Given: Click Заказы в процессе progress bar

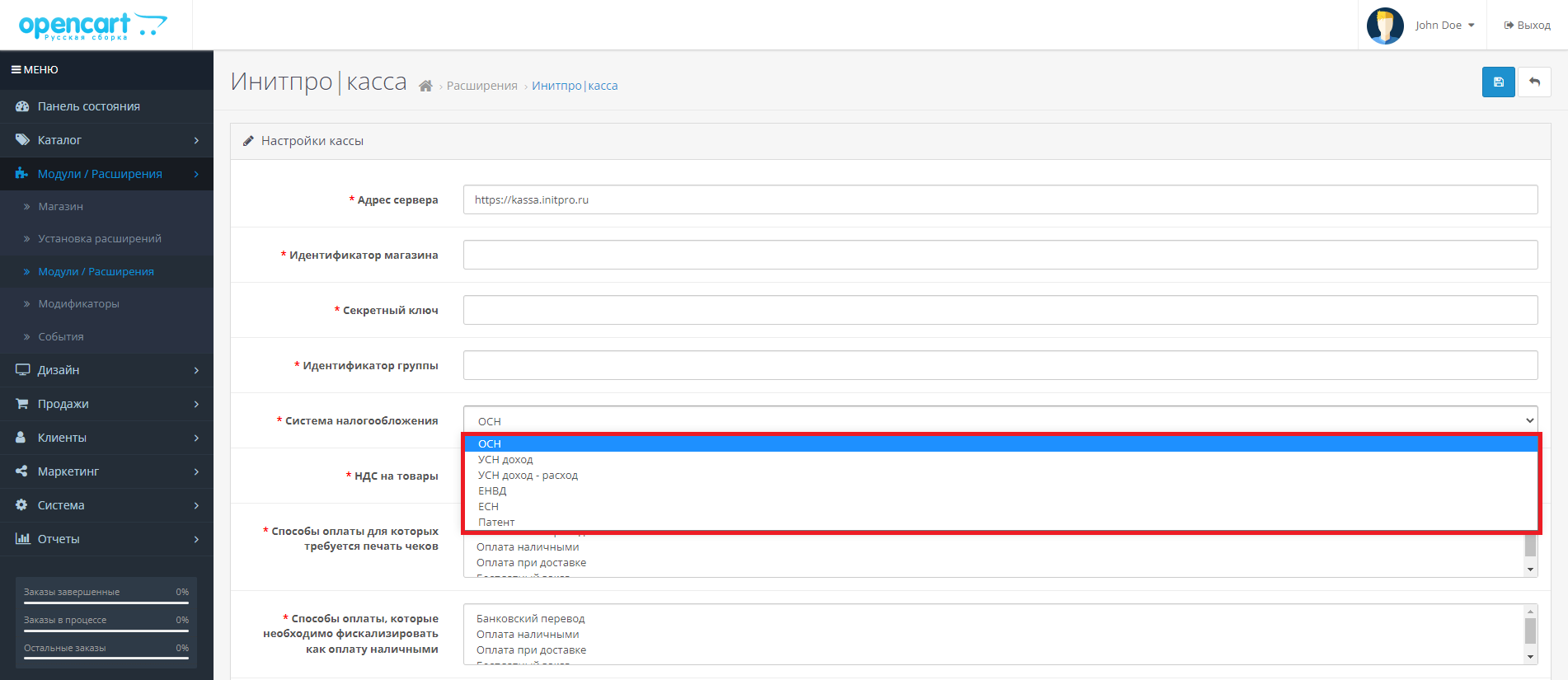Looking at the screenshot, I should coord(106,631).
